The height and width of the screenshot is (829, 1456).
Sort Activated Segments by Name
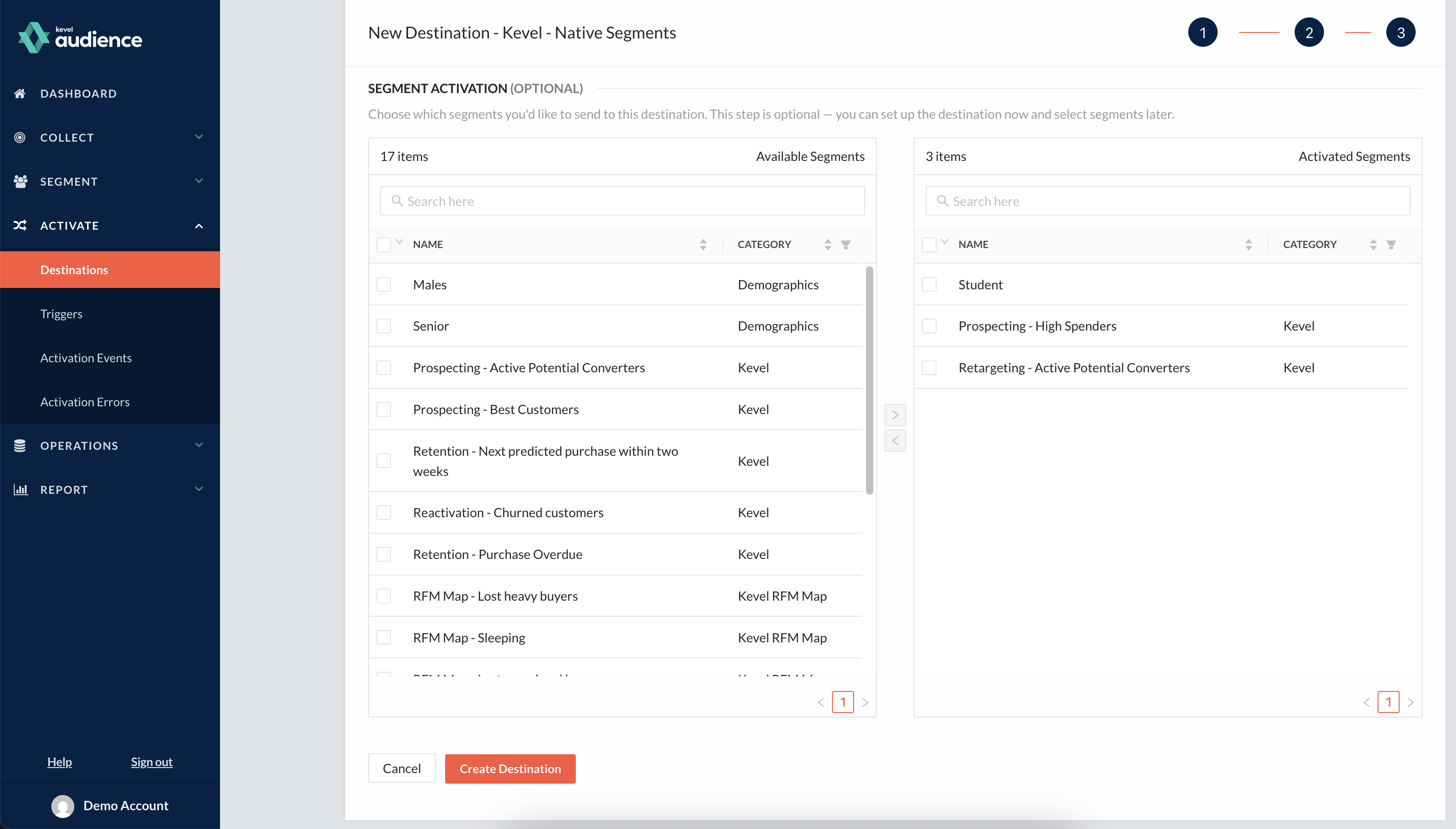(x=1248, y=244)
